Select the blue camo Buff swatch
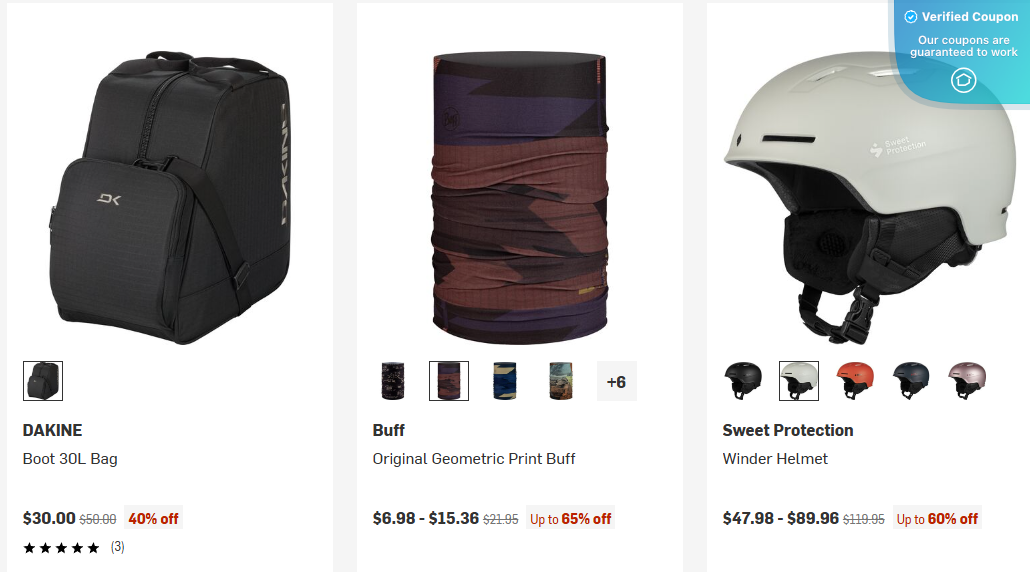The image size is (1030, 572). 505,381
